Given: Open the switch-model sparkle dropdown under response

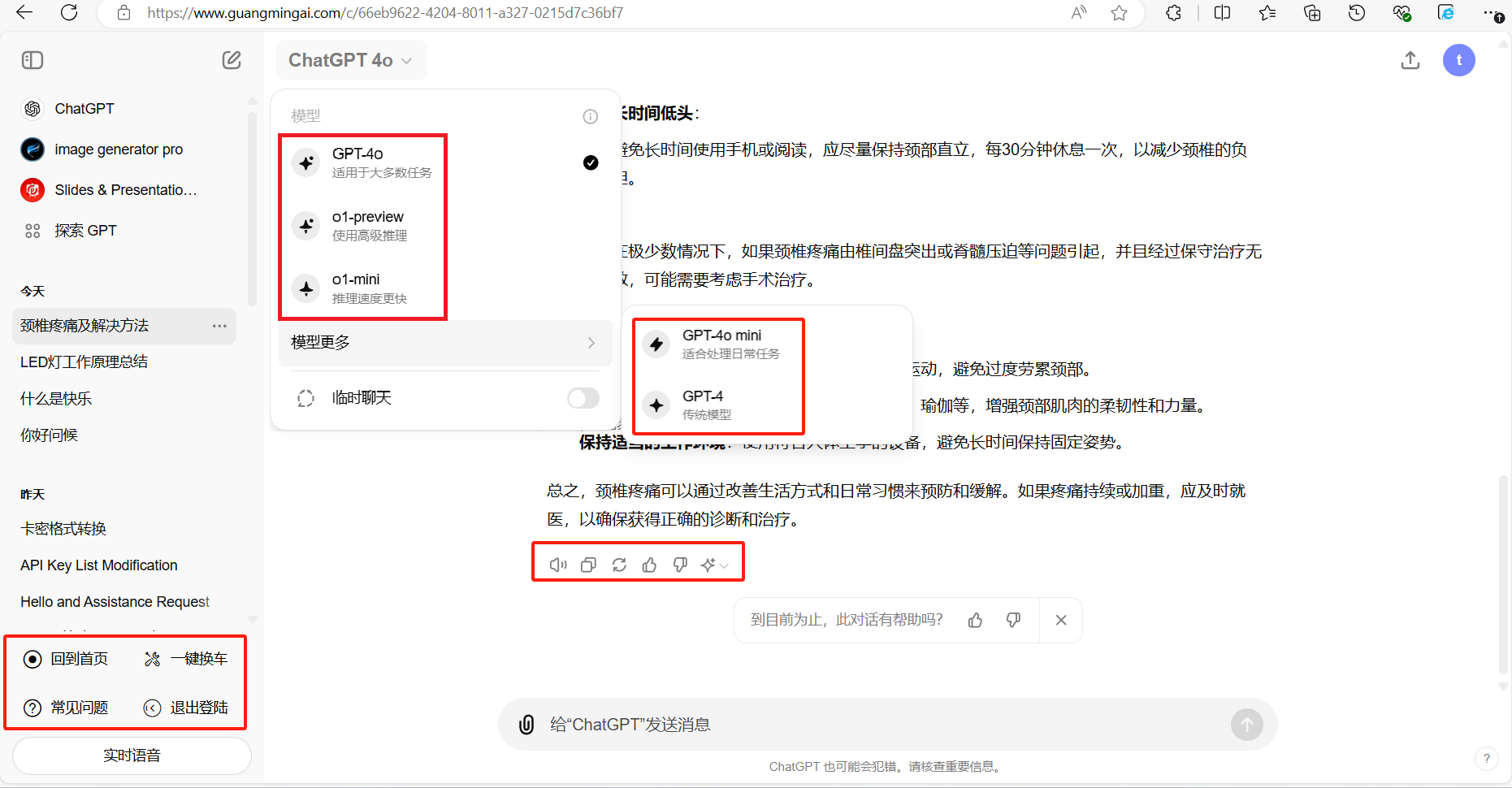Looking at the screenshot, I should click(715, 565).
